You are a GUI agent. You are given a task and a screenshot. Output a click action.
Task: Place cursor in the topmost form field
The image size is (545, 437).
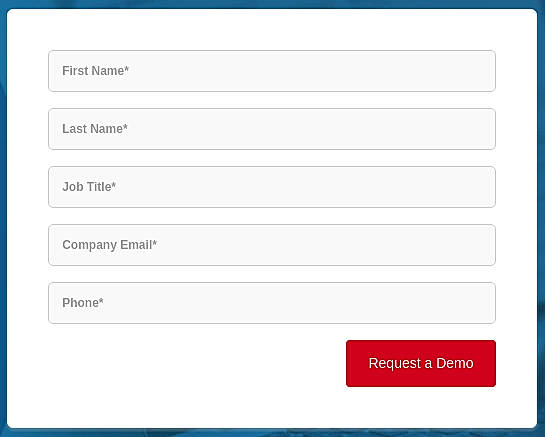pyautogui.click(x=272, y=71)
